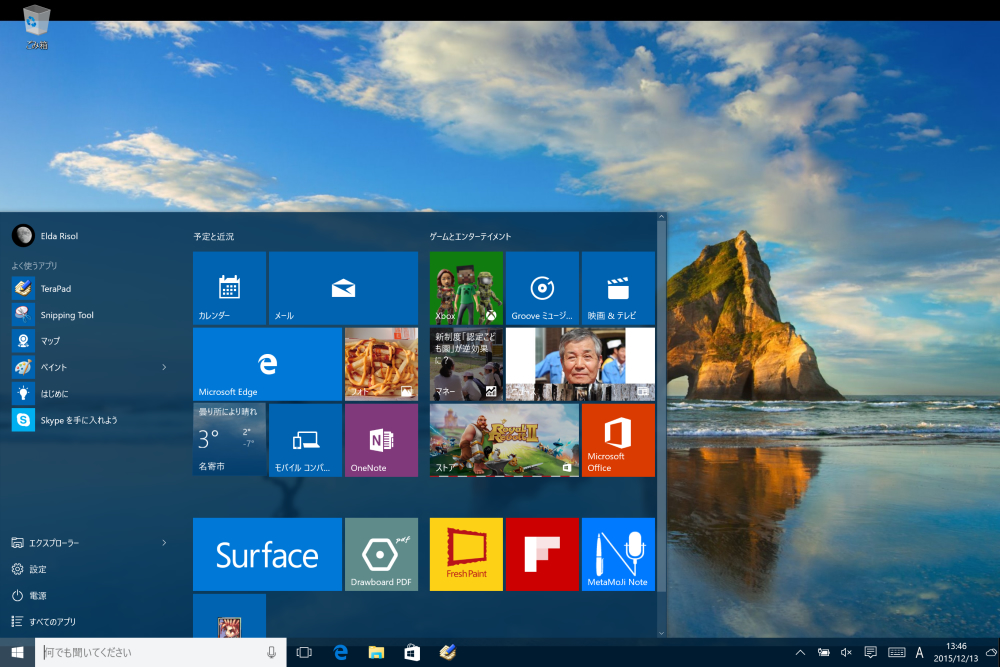
Task: Open TeraPad from the taskbar
Action: 448,652
